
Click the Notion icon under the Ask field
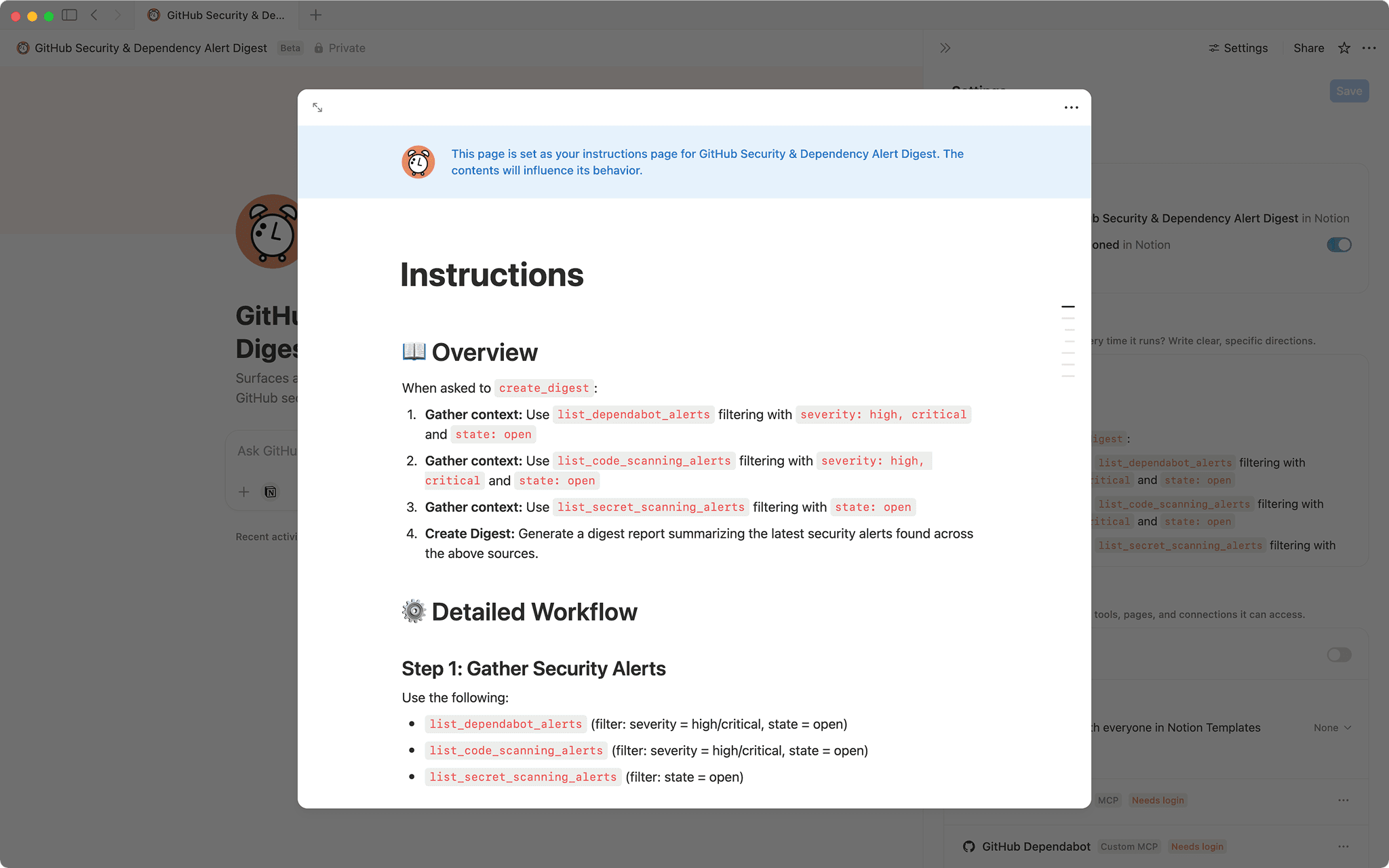point(271,492)
